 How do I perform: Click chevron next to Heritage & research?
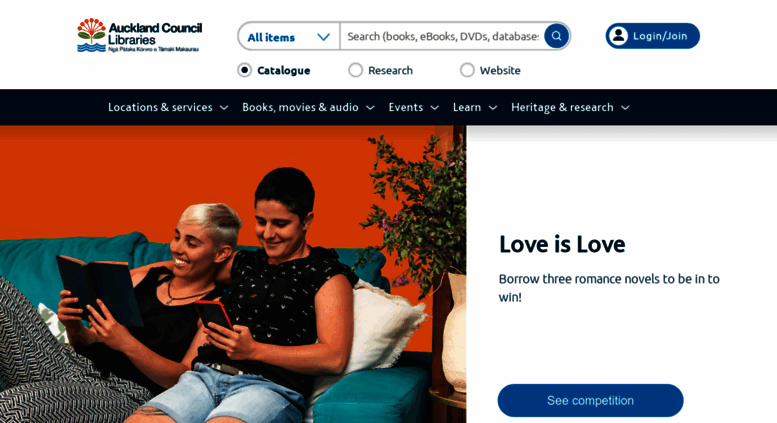point(625,107)
